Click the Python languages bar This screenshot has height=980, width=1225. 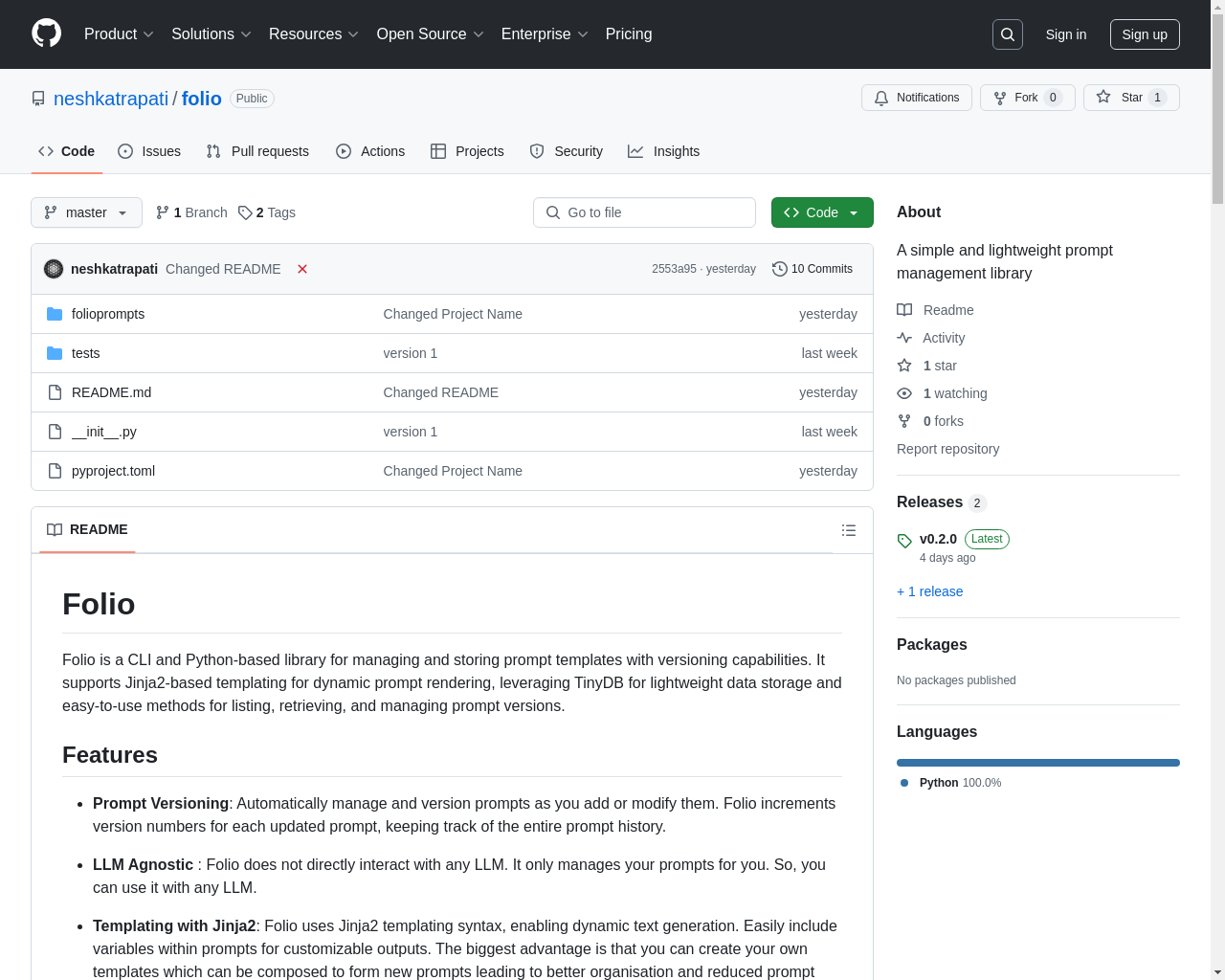(1038, 763)
